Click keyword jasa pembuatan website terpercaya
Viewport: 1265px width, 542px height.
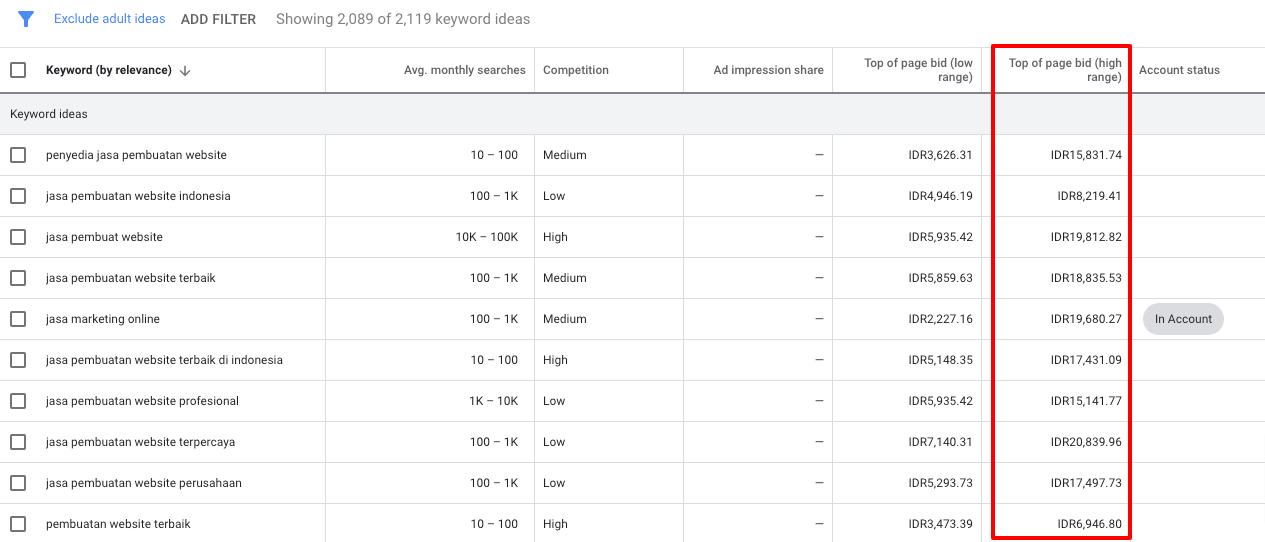pos(140,442)
